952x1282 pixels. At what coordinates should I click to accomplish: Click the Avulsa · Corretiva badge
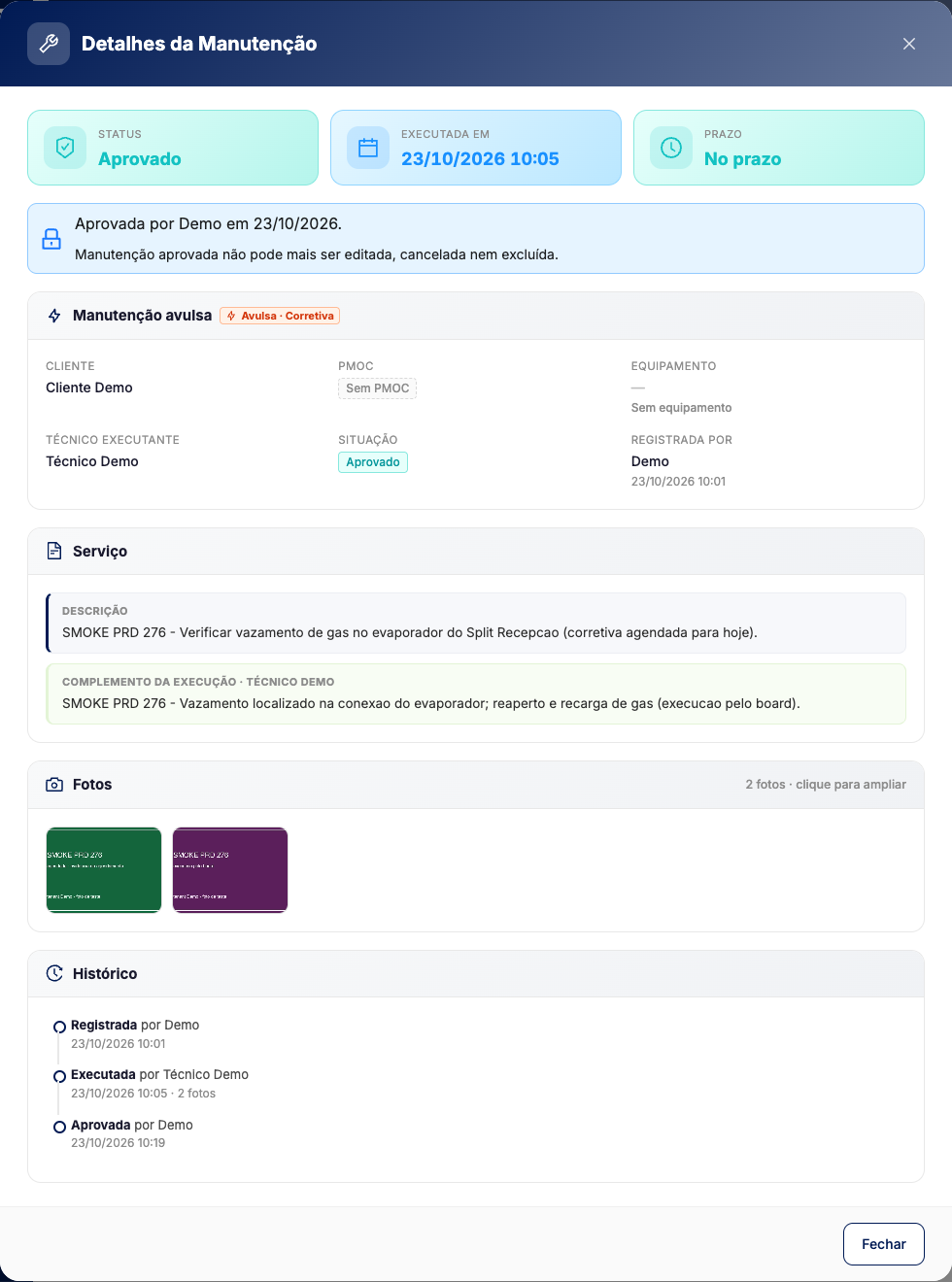pos(280,316)
